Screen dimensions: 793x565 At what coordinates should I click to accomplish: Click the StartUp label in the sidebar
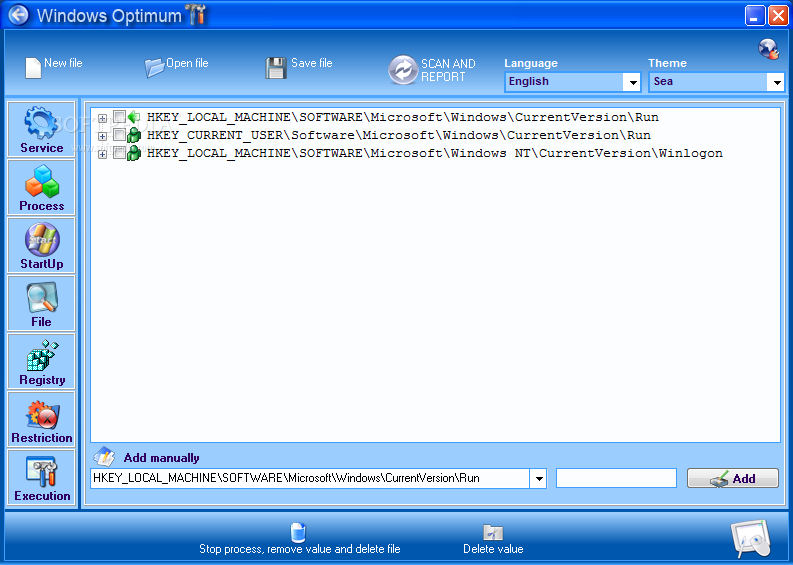tap(42, 264)
